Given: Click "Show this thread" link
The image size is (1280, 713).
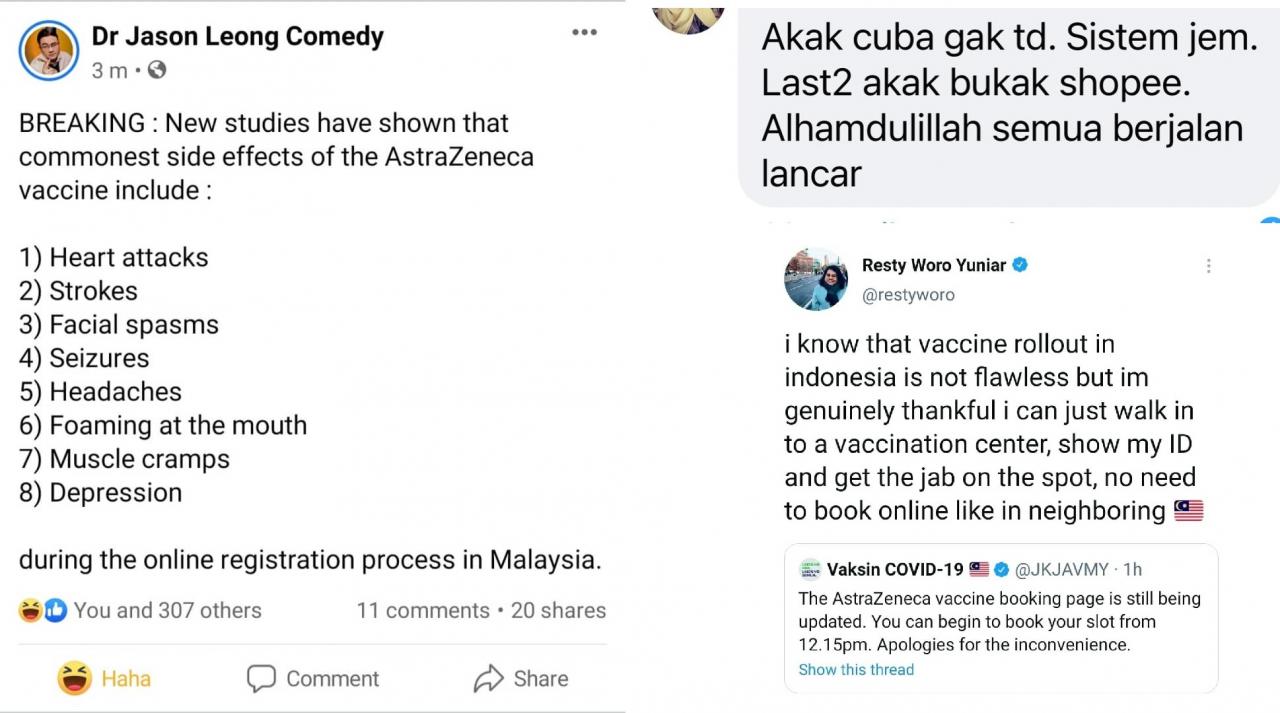Looking at the screenshot, I should [x=856, y=670].
